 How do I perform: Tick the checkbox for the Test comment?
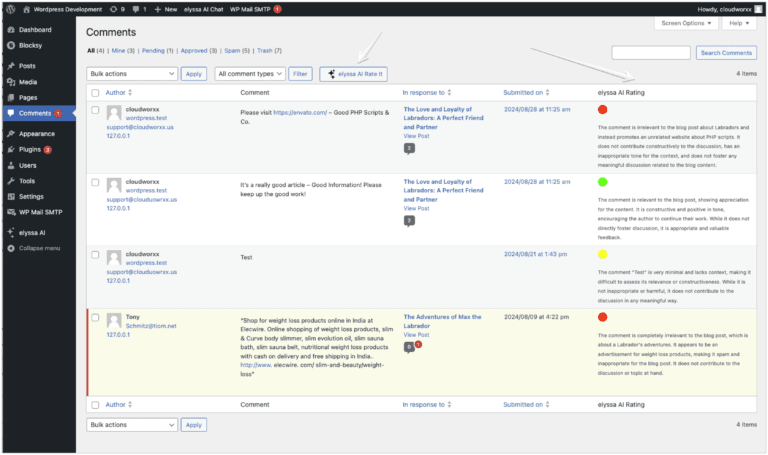[95, 255]
